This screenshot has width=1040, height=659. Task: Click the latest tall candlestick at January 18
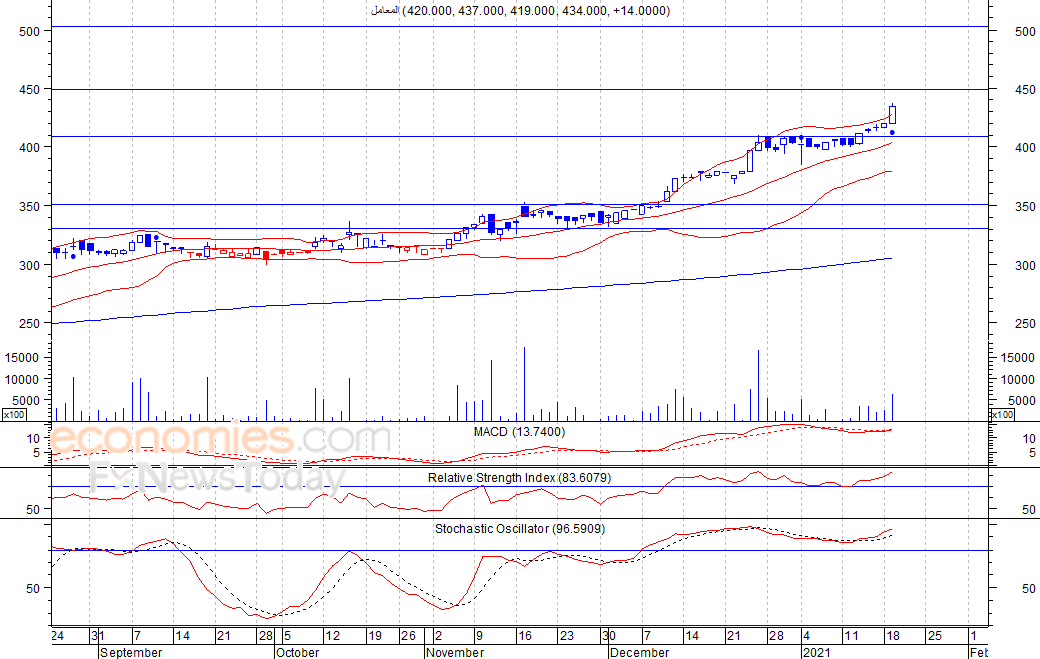(893, 114)
